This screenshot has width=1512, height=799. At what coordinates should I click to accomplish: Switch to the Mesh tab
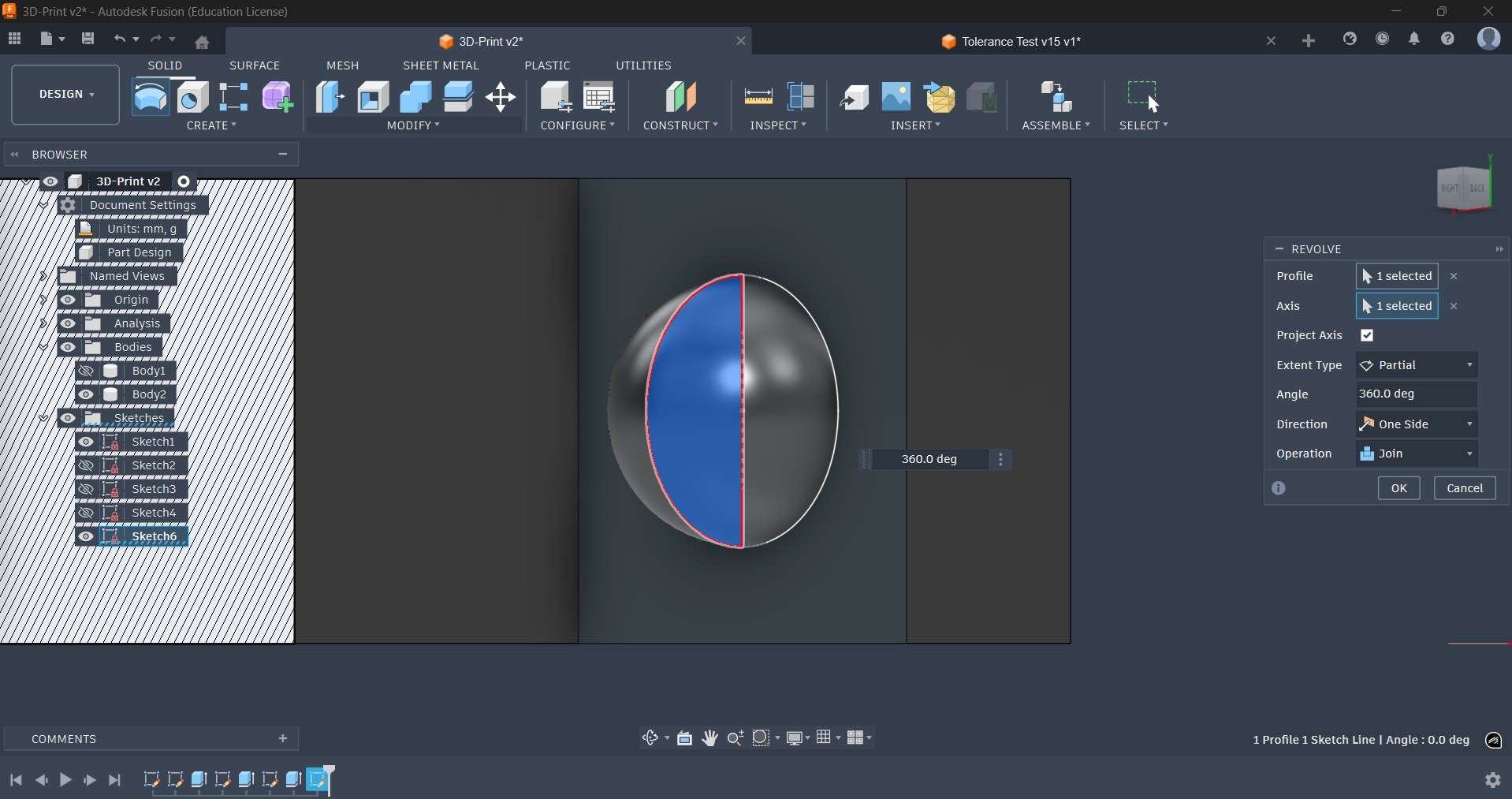(343, 65)
